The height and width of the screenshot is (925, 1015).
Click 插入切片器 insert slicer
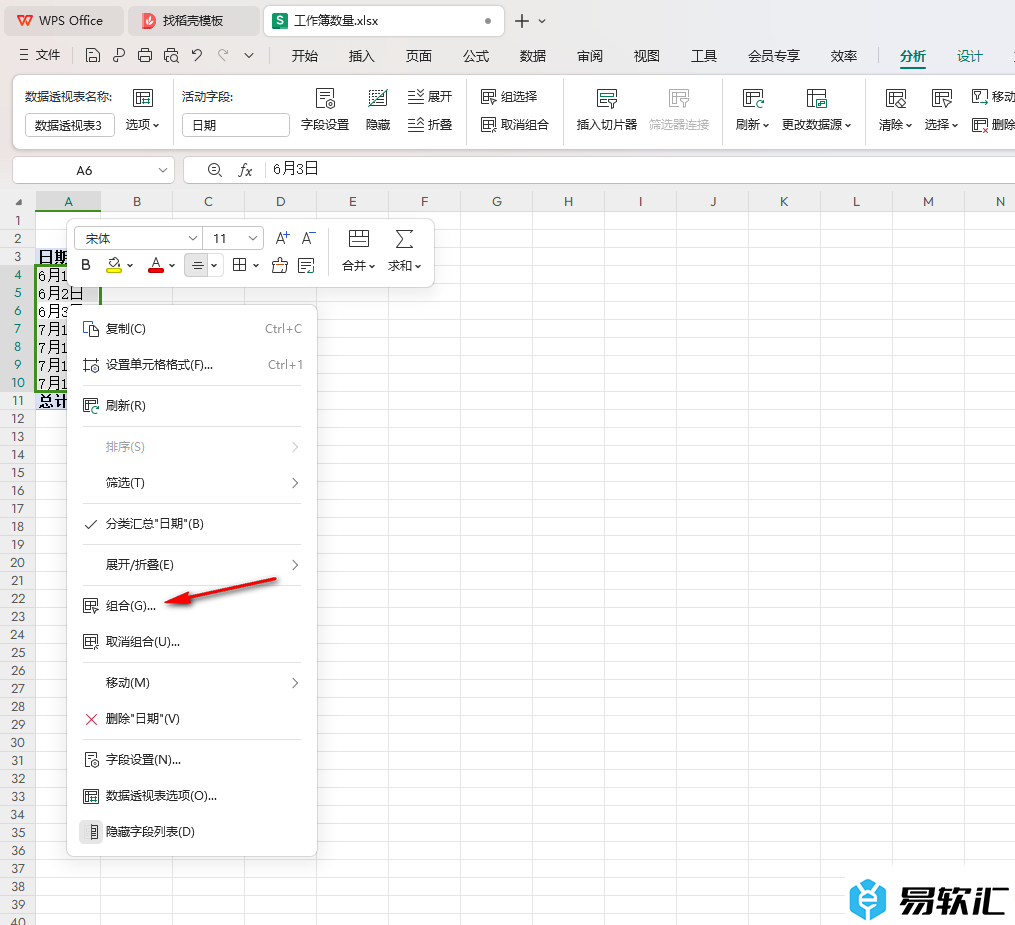607,109
